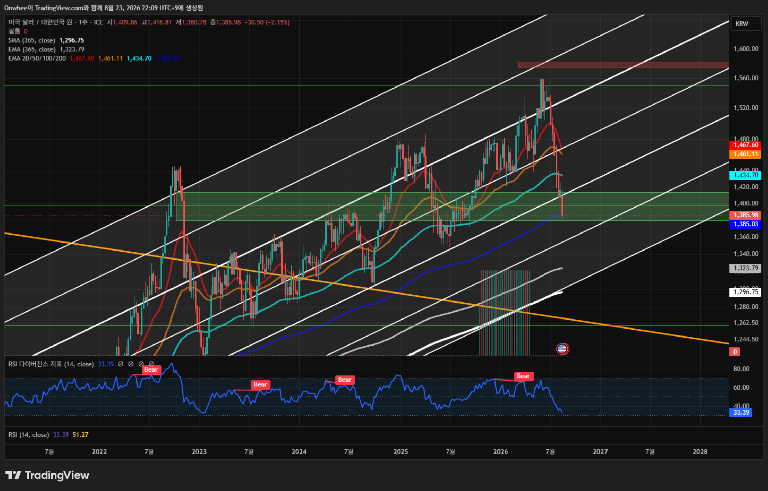Select the RSI (14, close) legend

coord(28,435)
